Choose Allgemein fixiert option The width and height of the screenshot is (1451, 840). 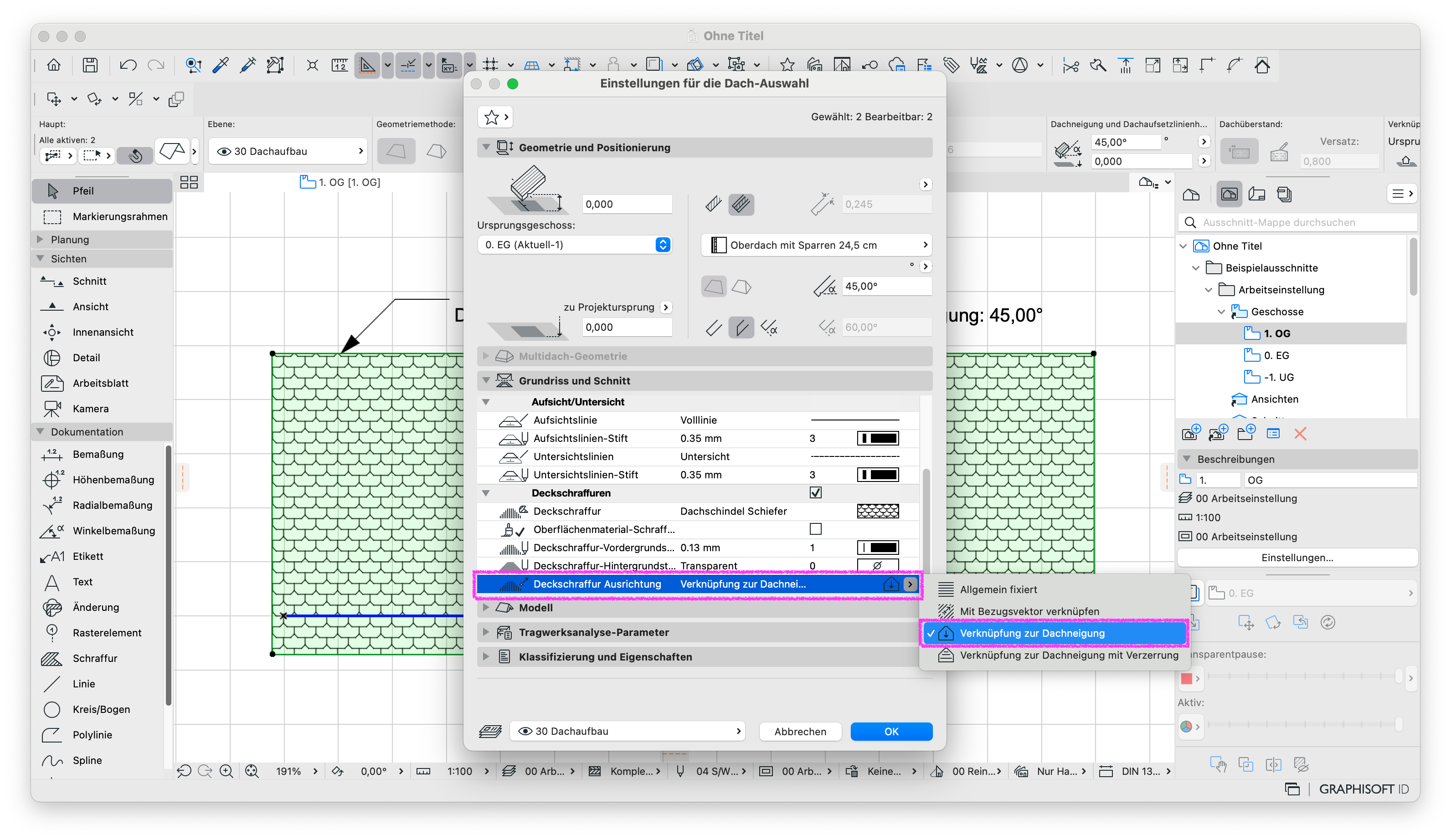(1055, 589)
